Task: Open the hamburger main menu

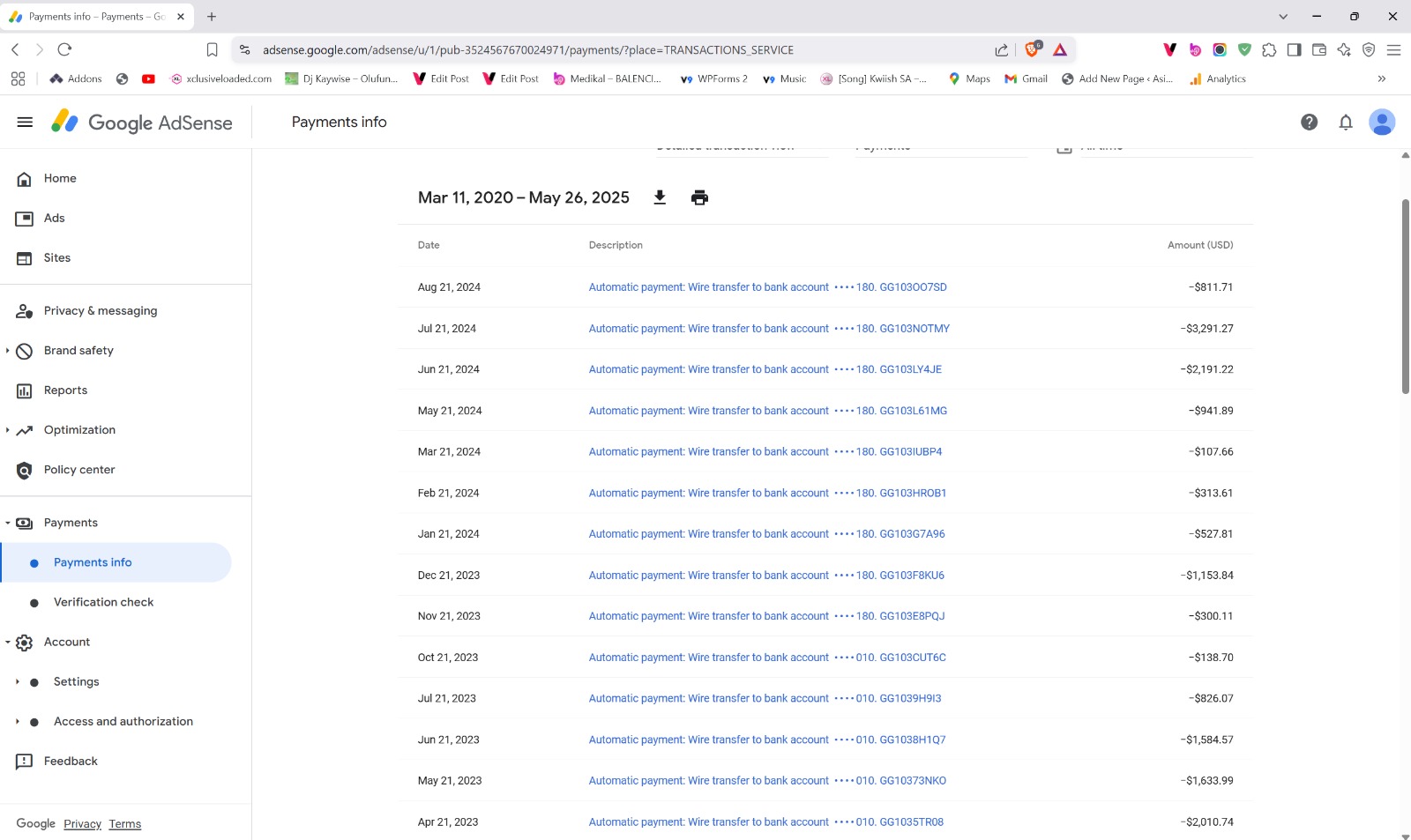Action: click(25, 123)
